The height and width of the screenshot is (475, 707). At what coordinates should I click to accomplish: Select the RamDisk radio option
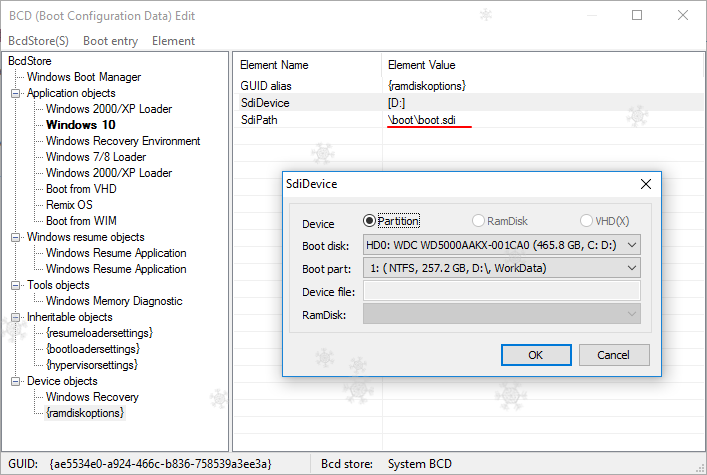coord(500,221)
